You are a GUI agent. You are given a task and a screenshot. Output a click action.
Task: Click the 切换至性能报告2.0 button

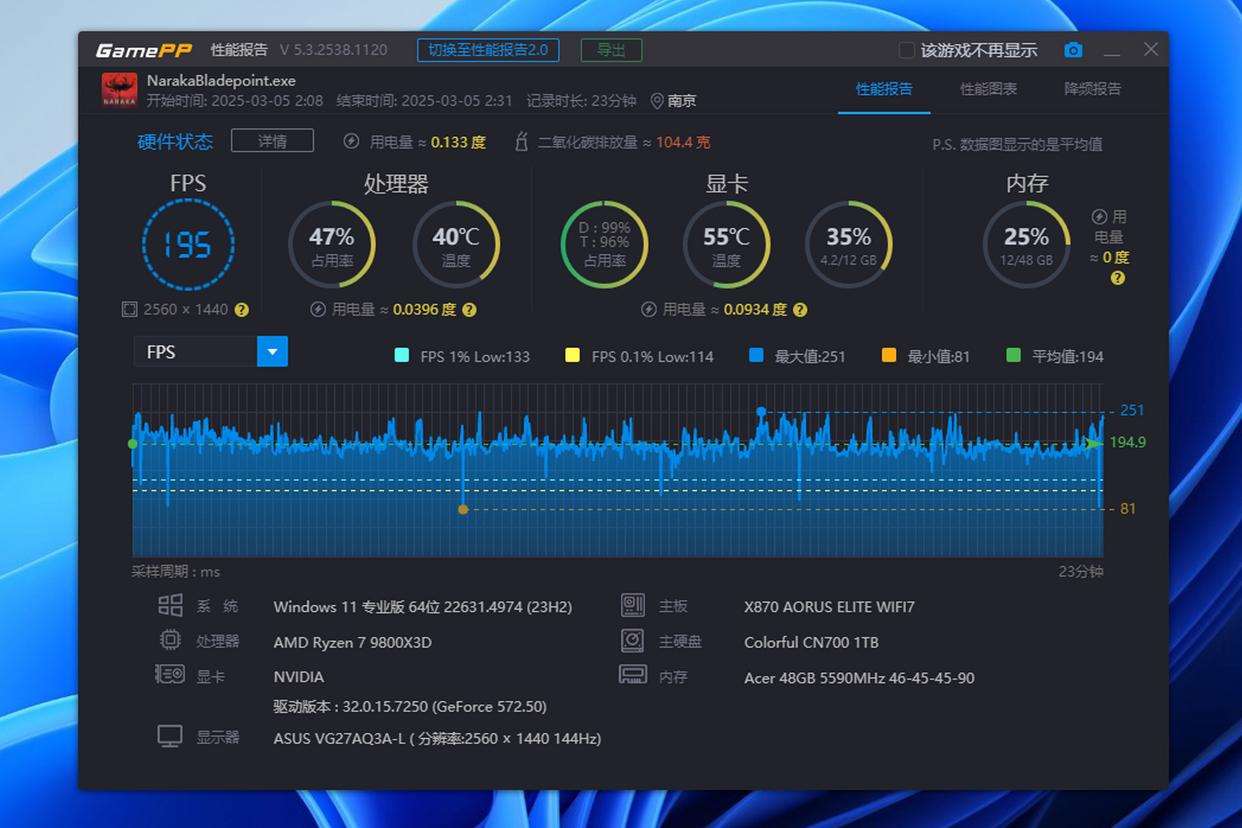[488, 50]
